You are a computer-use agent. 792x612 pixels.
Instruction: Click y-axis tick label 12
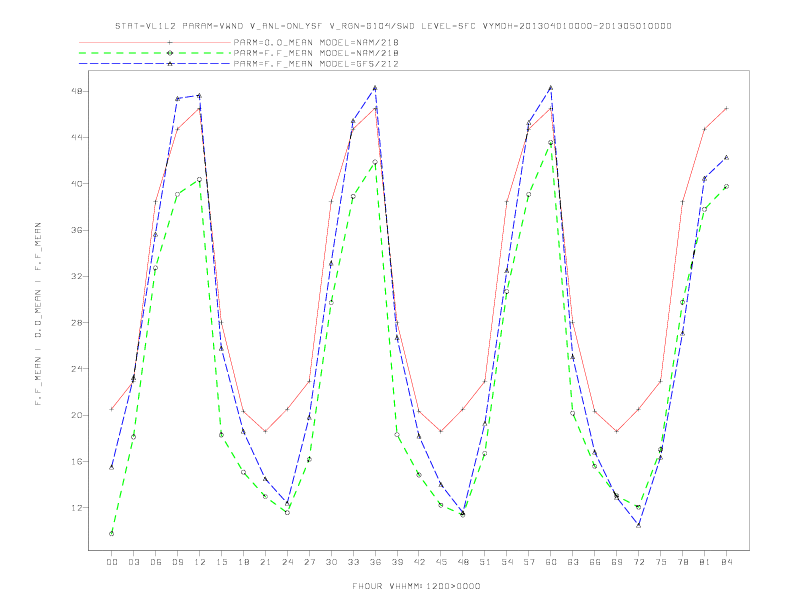pyautogui.click(x=77, y=507)
